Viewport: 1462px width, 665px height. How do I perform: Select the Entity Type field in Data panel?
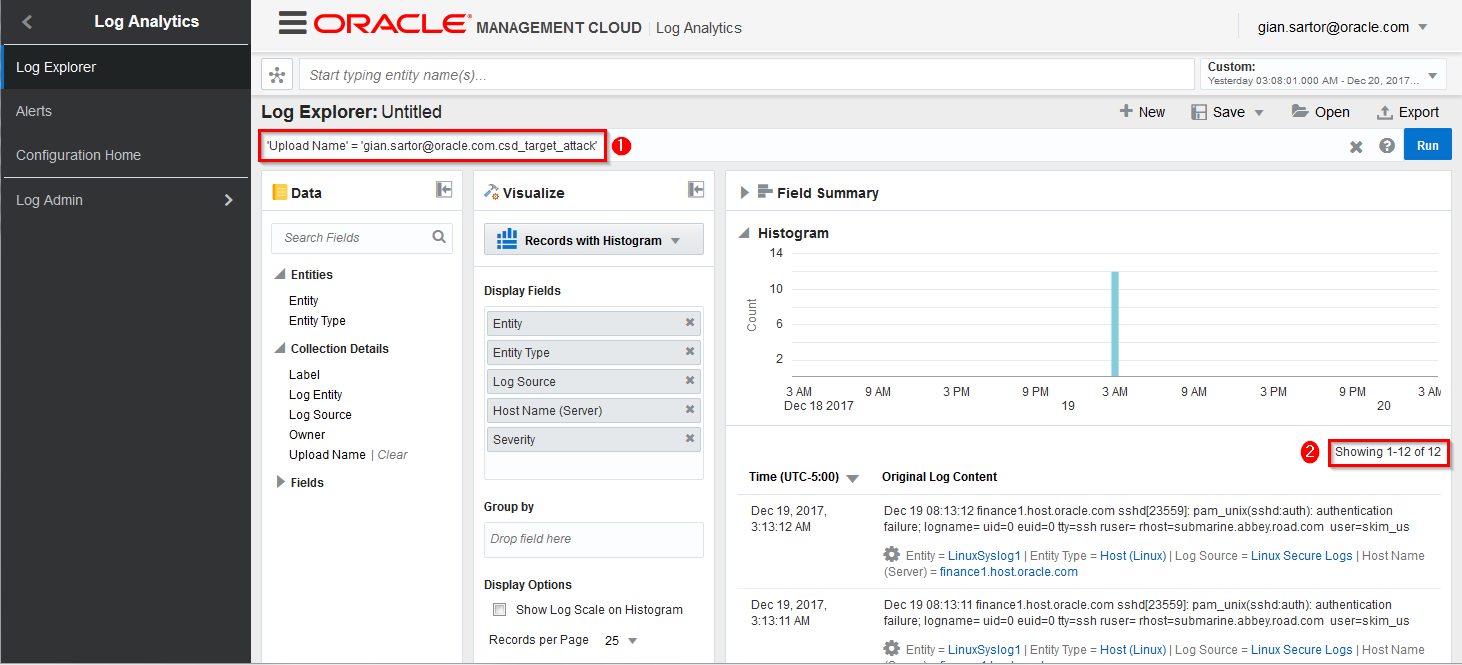(317, 321)
